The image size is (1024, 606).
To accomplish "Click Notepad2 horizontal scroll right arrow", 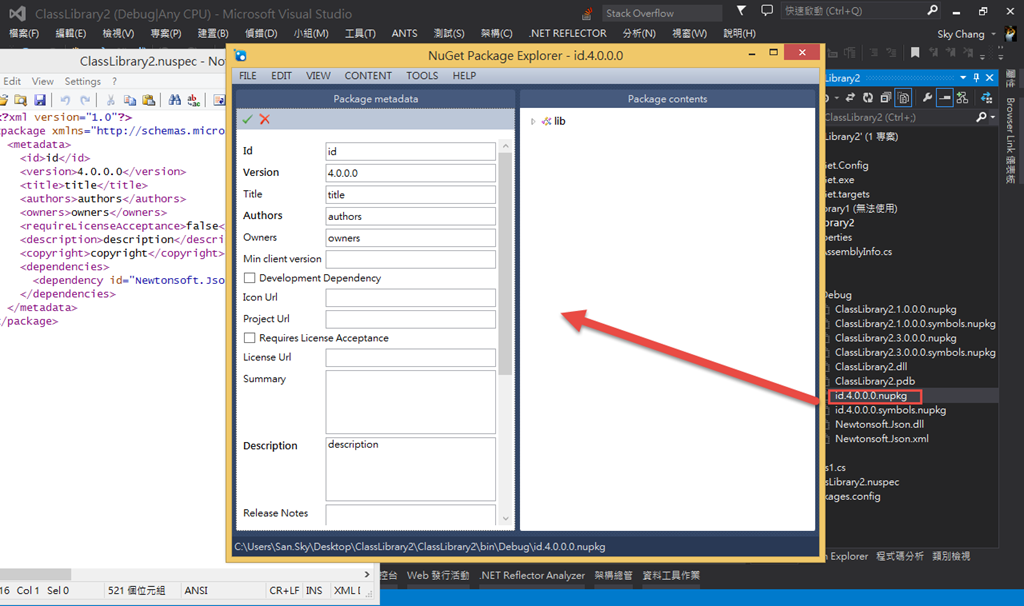I will click(x=366, y=575).
